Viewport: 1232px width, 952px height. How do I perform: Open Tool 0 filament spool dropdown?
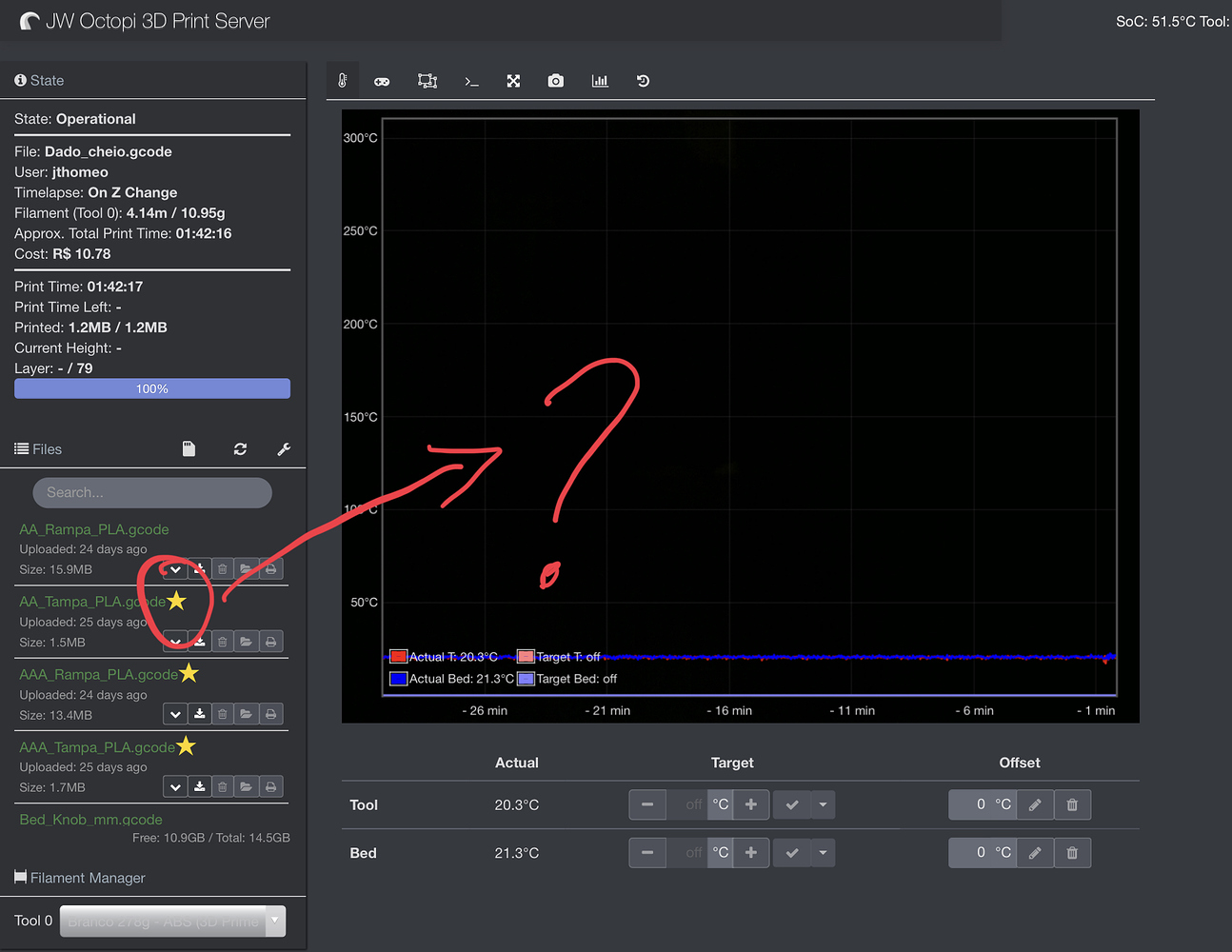pos(172,921)
